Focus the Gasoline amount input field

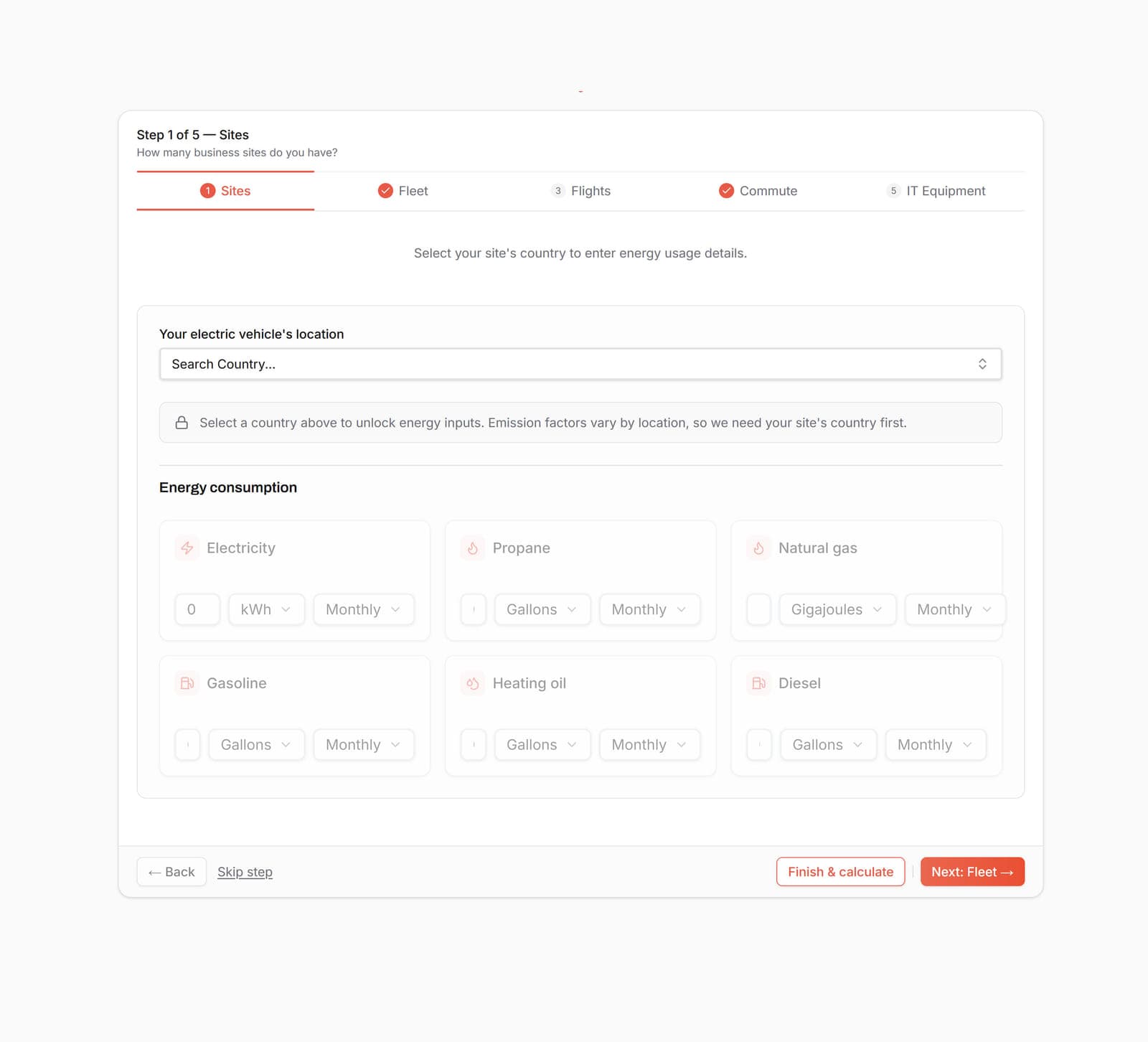pyautogui.click(x=187, y=745)
